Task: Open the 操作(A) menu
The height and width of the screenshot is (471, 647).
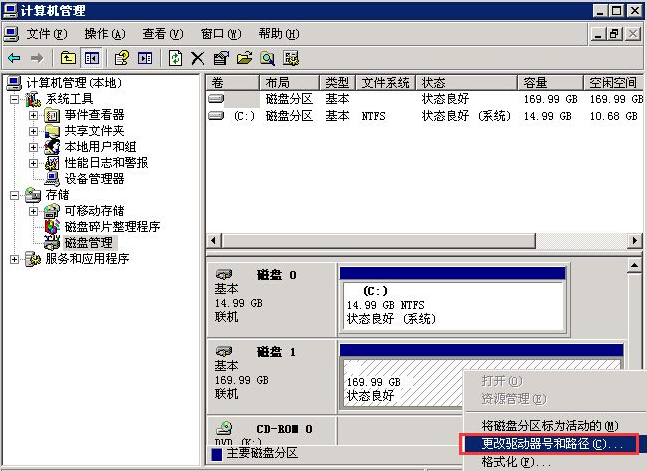Action: (105, 34)
